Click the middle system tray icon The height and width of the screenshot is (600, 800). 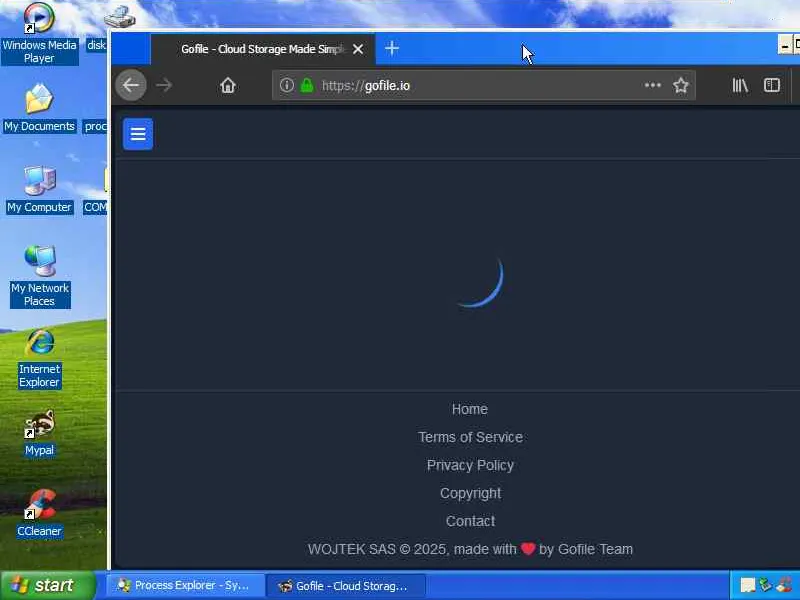(765, 585)
